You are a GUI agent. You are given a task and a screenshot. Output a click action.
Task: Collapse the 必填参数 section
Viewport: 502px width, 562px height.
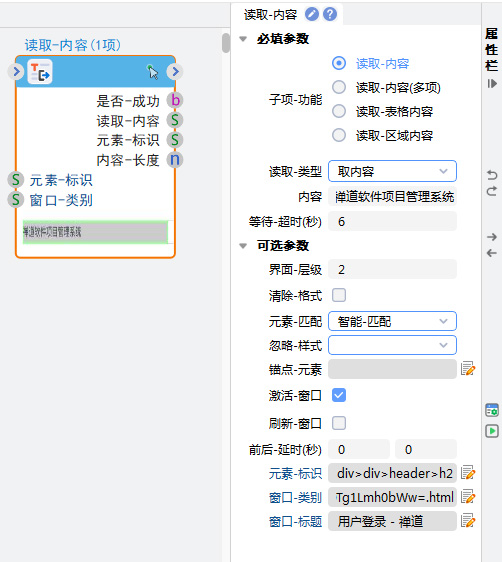(x=243, y=39)
